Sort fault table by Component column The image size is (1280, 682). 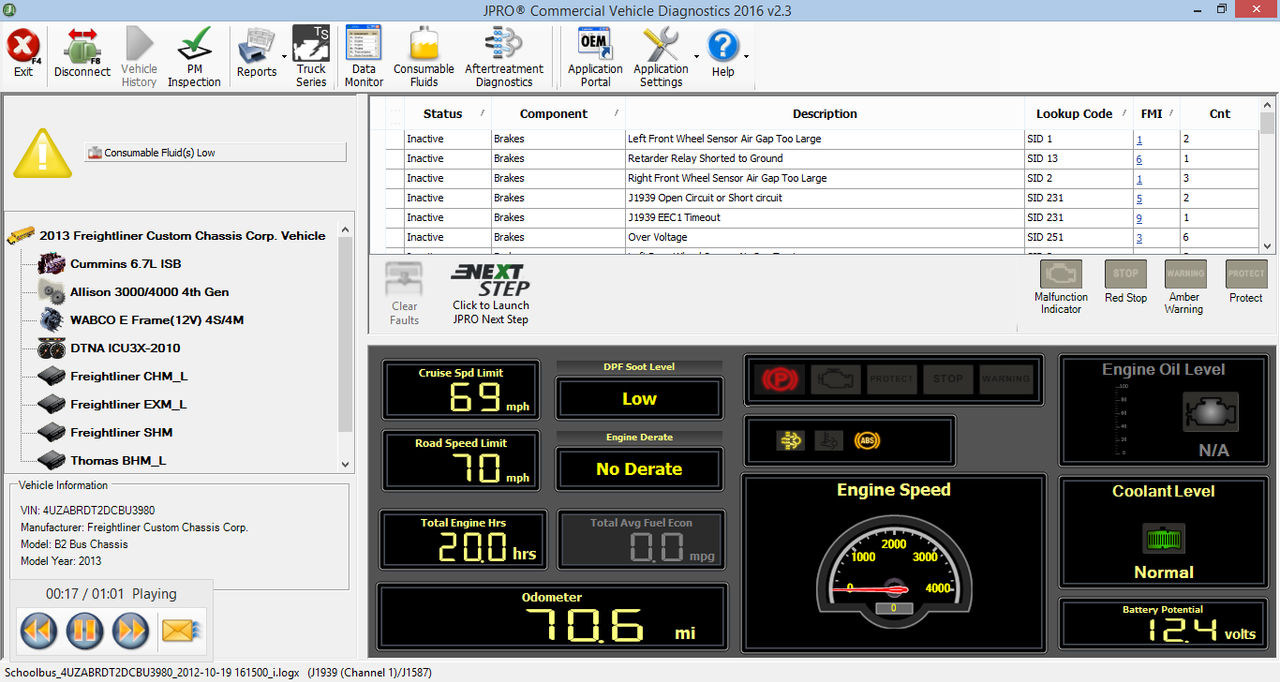[558, 113]
